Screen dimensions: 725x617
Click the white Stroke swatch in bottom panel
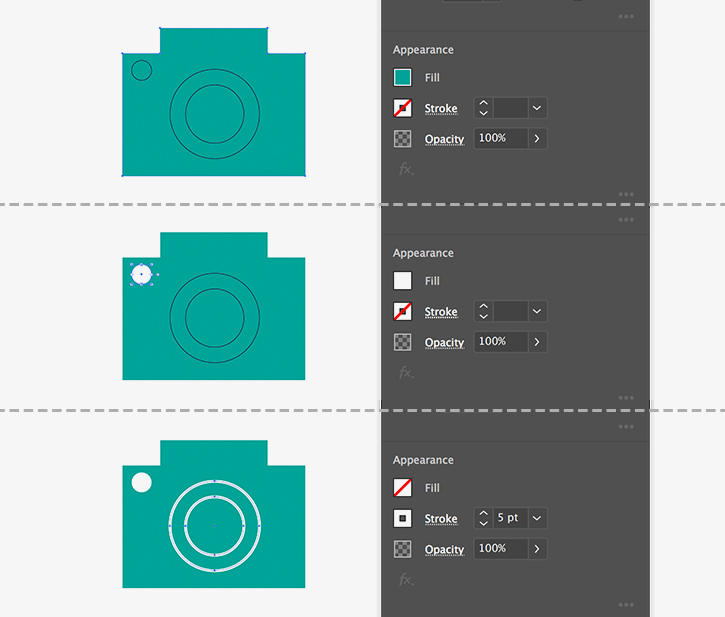click(402, 518)
